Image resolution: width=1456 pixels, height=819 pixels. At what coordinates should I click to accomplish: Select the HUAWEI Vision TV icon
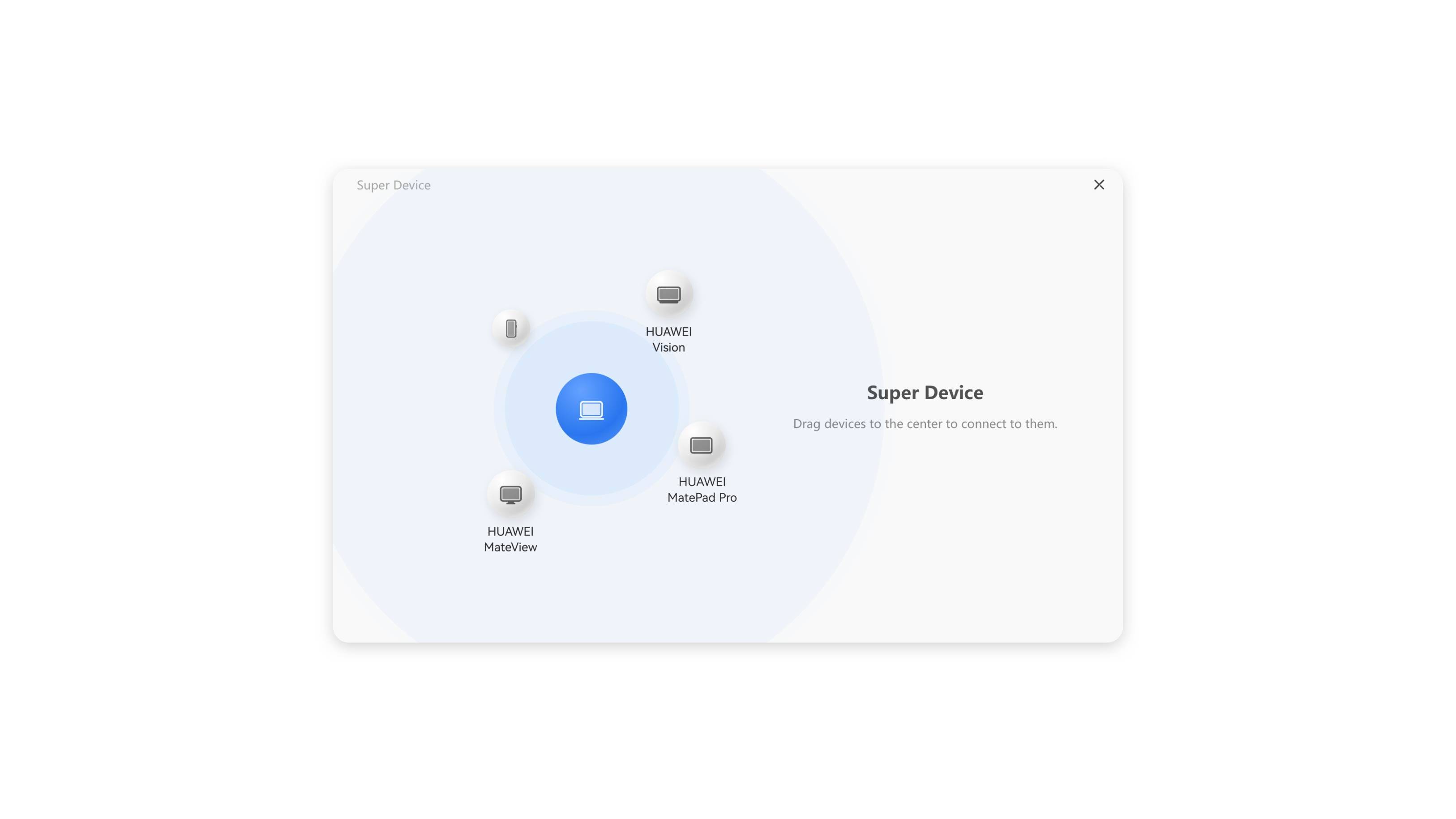(668, 294)
